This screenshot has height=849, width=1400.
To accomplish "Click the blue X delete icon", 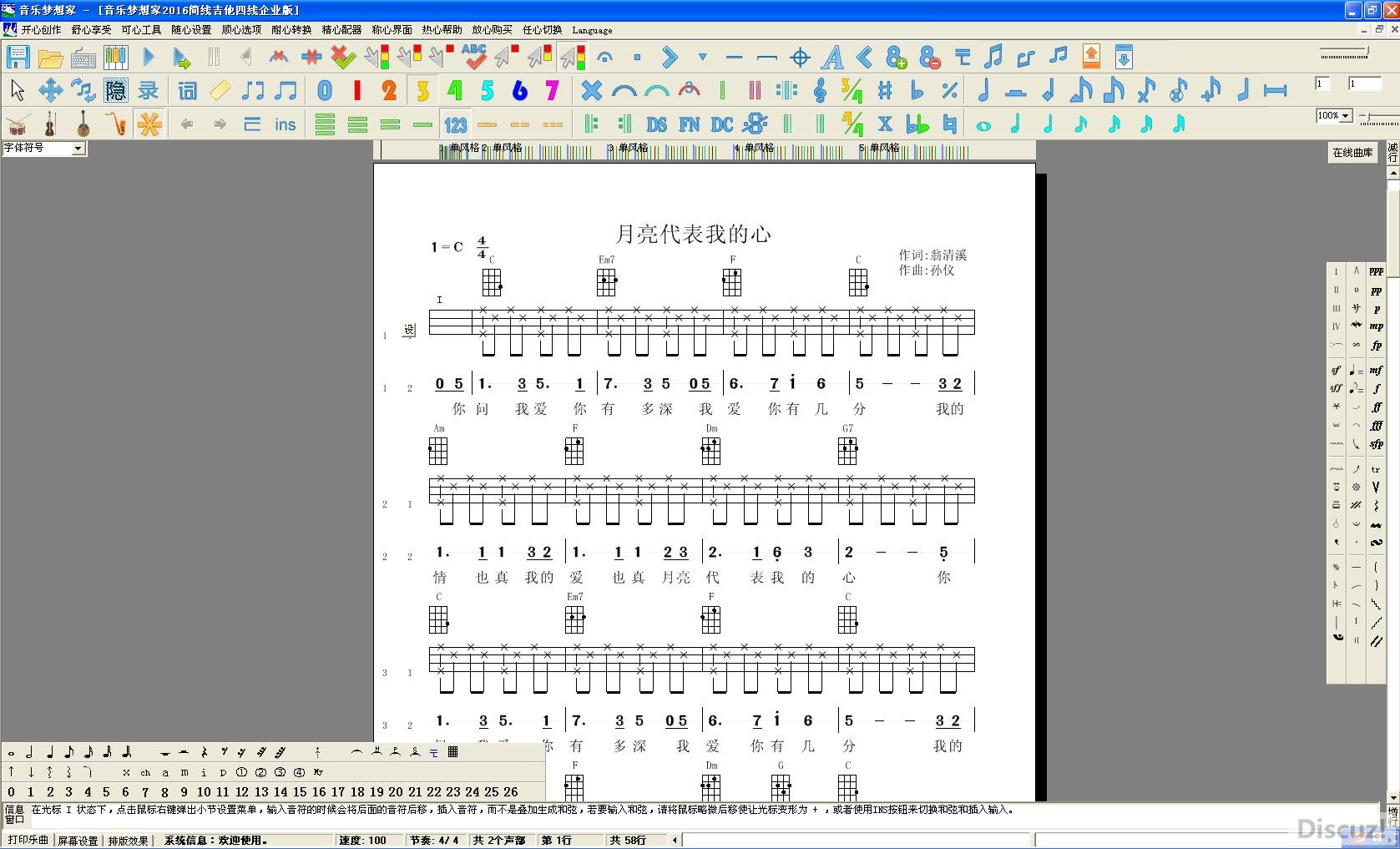I will [x=592, y=90].
